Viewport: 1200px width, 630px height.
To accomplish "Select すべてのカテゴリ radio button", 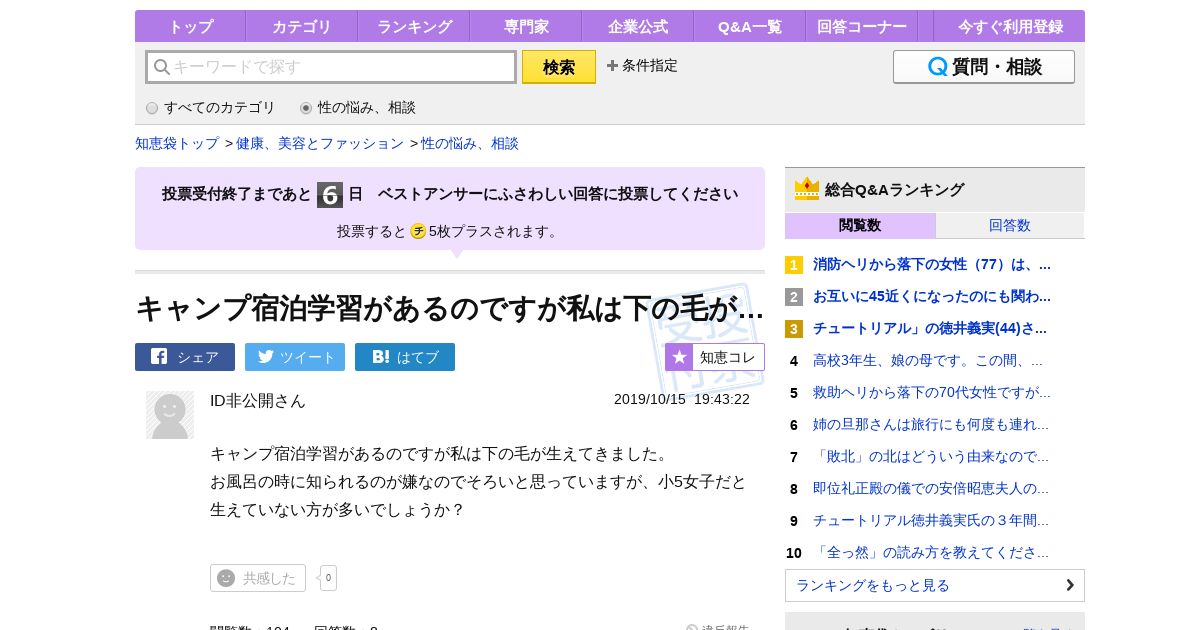I will pyautogui.click(x=152, y=108).
